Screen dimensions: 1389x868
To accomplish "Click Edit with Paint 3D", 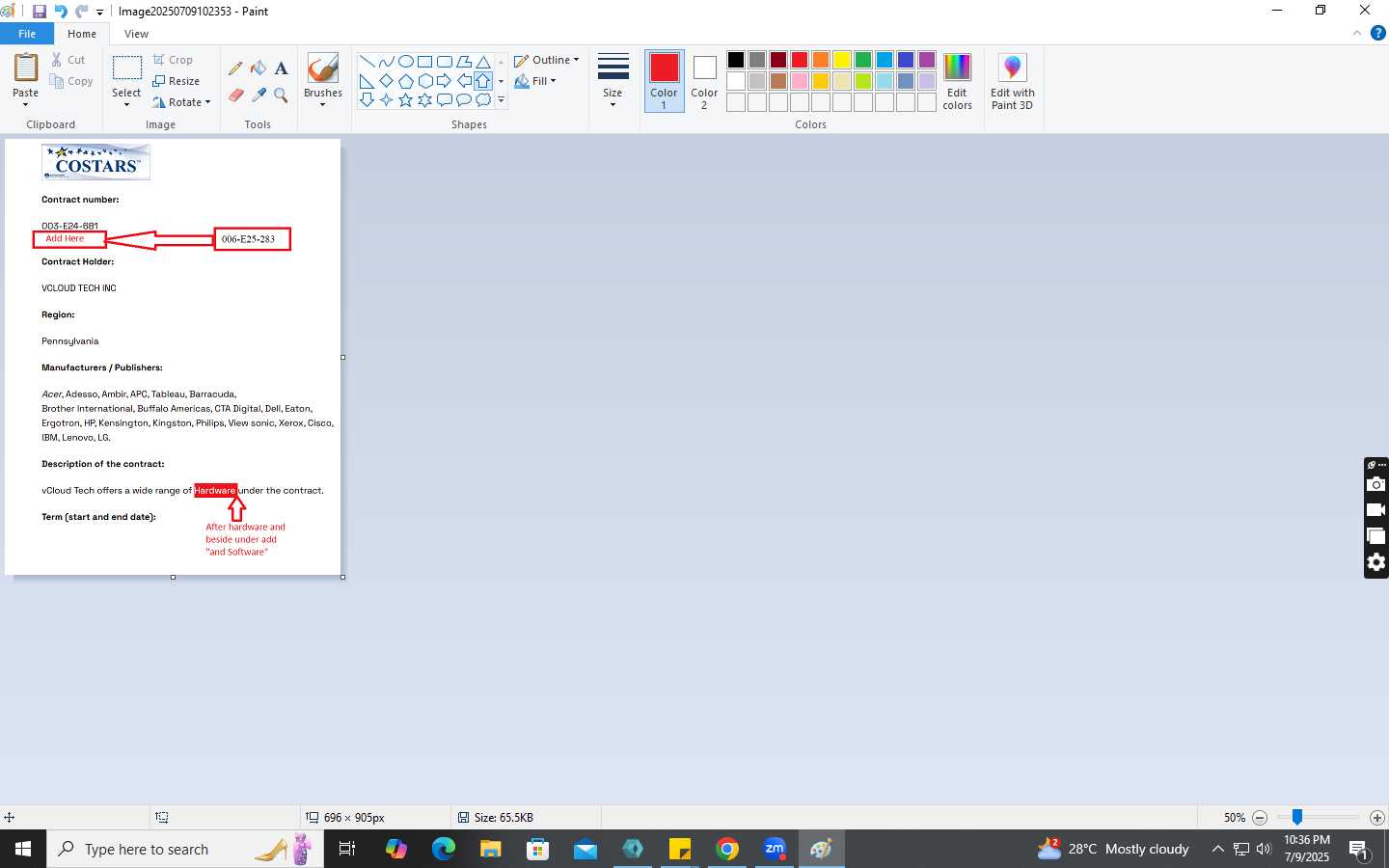I will click(1012, 81).
